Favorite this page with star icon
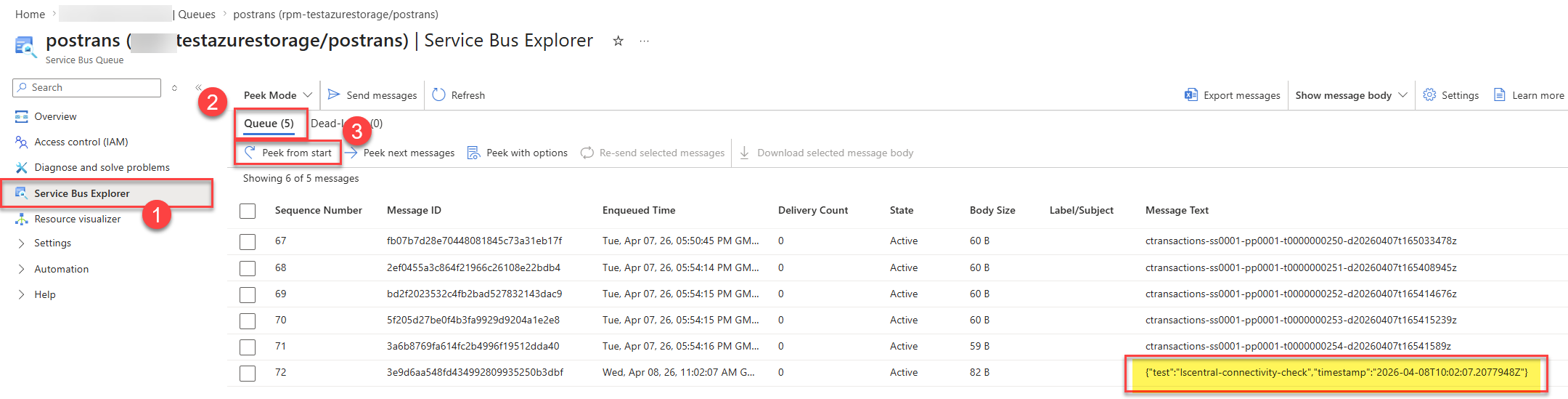1568x399 pixels. [x=618, y=41]
